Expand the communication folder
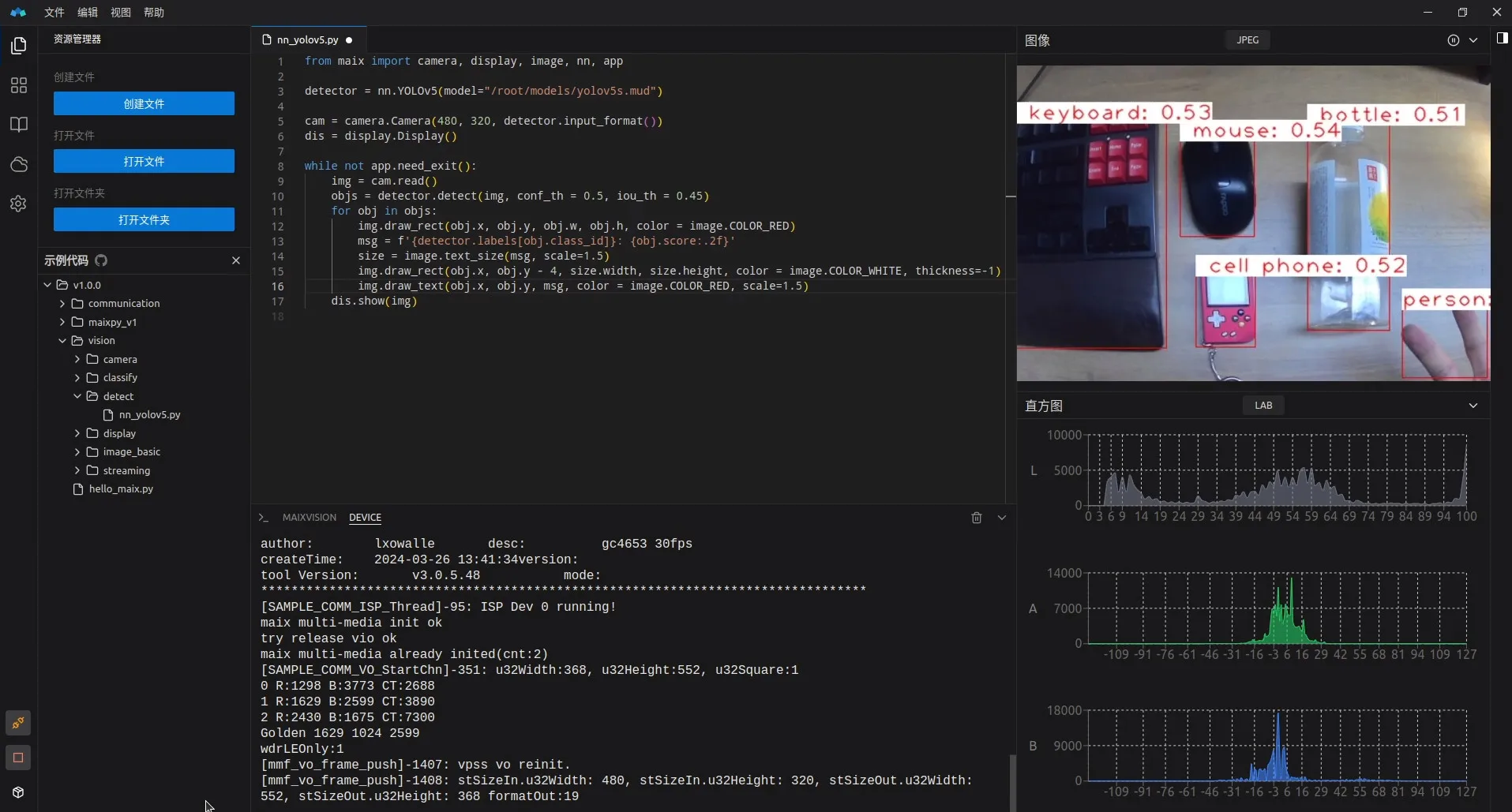This screenshot has width=1512, height=812. (x=123, y=304)
